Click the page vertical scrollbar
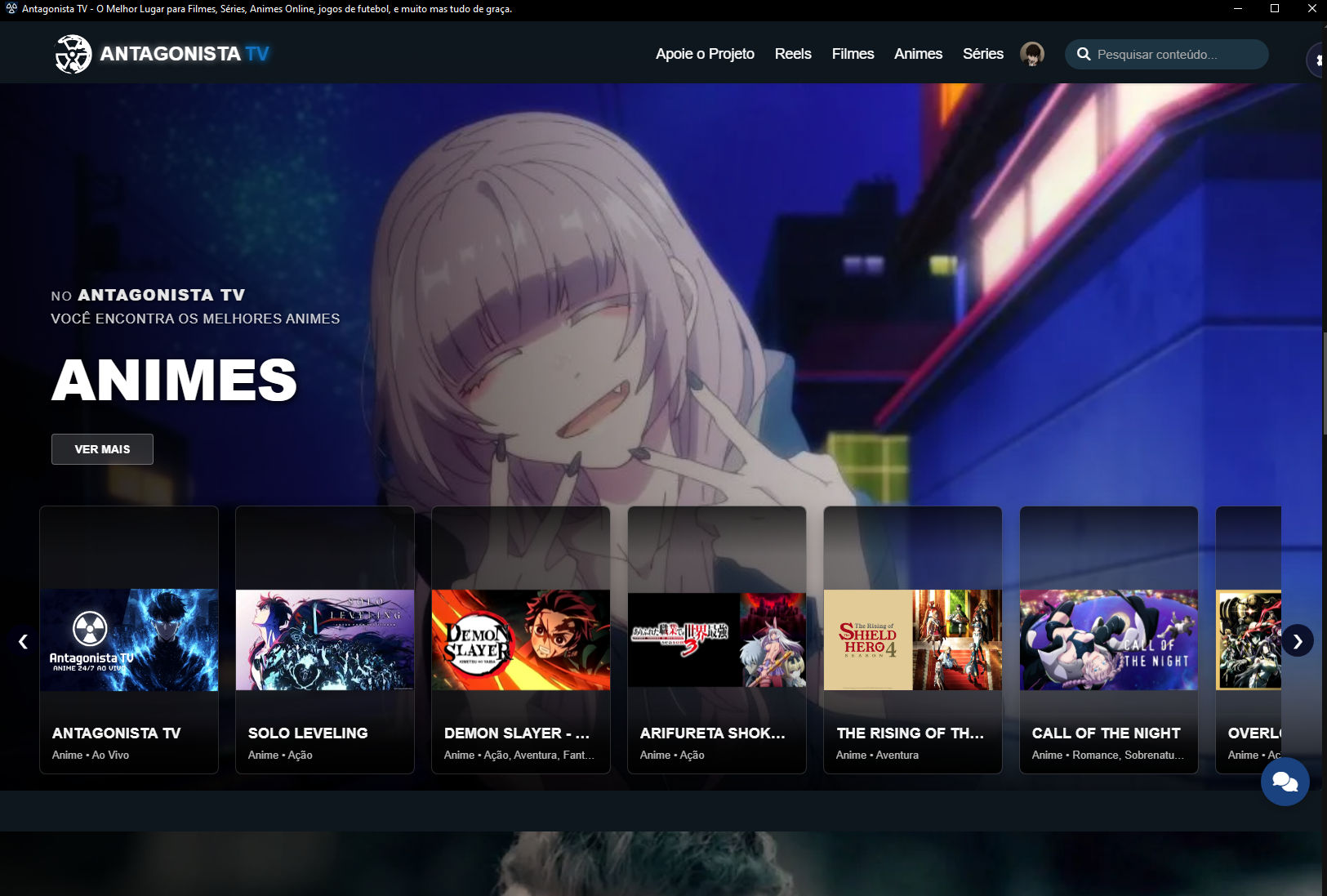1327x896 pixels. tap(1324, 384)
